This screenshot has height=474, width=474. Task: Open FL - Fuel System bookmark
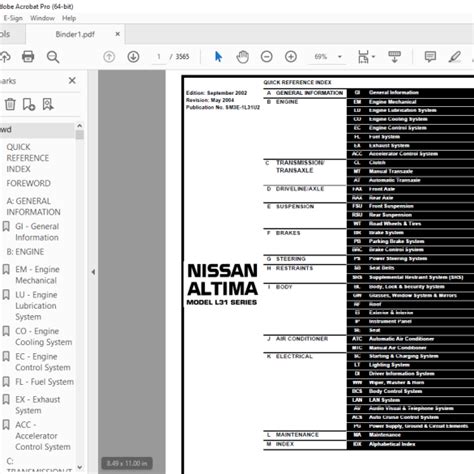[44, 382]
